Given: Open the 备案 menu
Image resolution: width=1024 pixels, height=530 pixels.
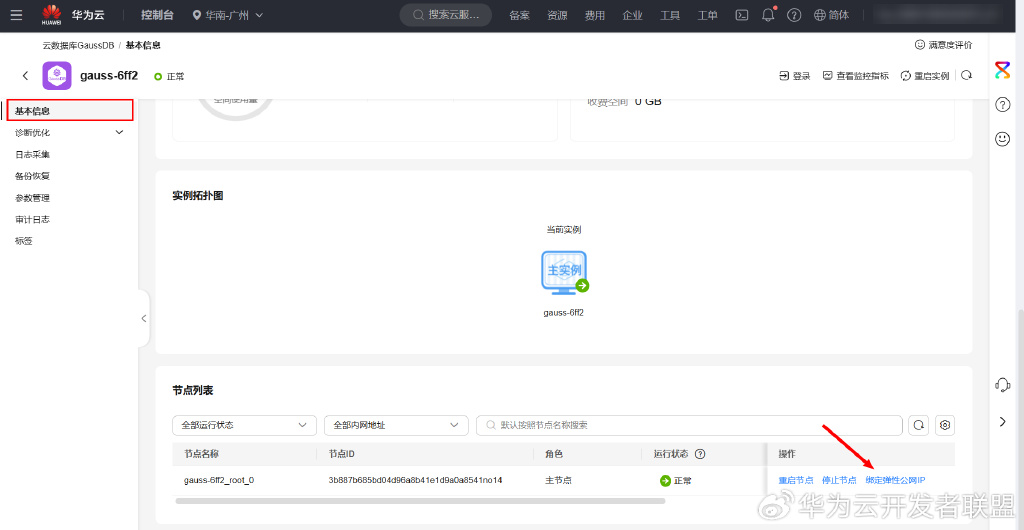Looking at the screenshot, I should [x=519, y=16].
